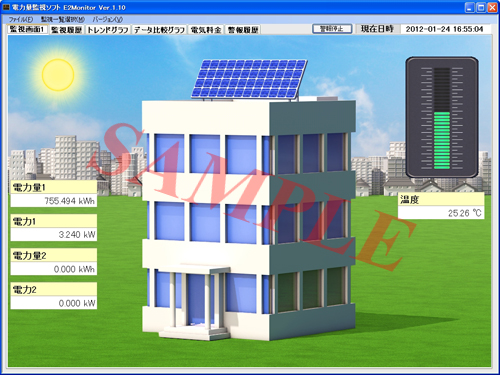Click the 電力1 label
This screenshot has width=500, height=375.
[54, 221]
